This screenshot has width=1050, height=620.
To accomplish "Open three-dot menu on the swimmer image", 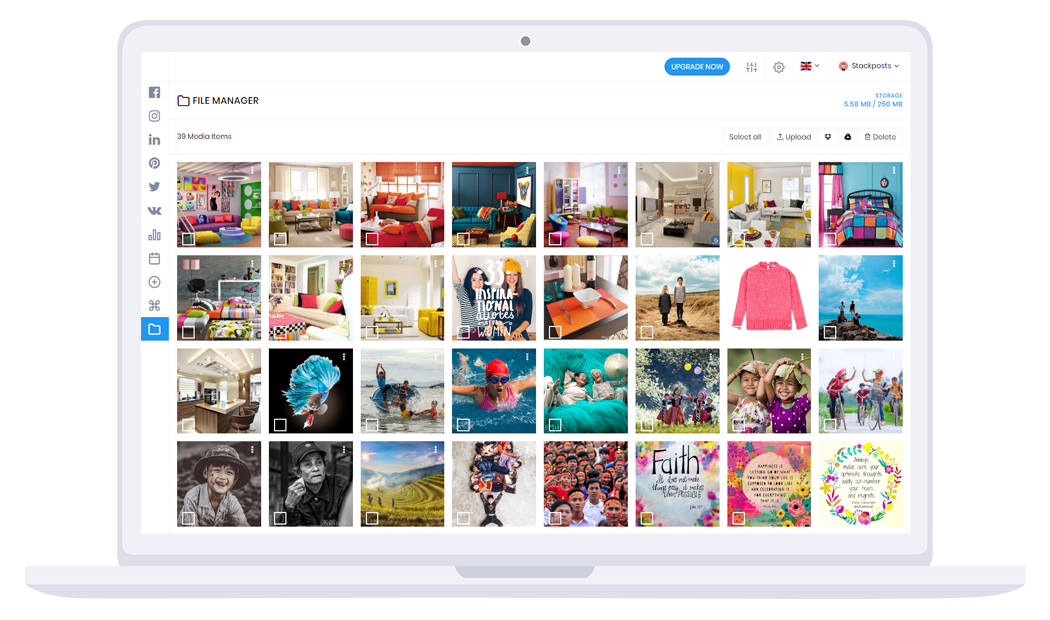I will 527,357.
